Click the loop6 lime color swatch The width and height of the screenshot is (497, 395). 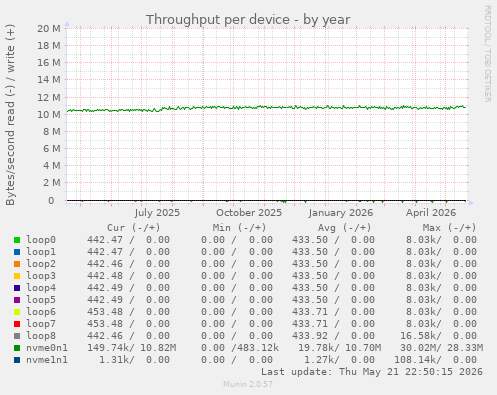17,312
